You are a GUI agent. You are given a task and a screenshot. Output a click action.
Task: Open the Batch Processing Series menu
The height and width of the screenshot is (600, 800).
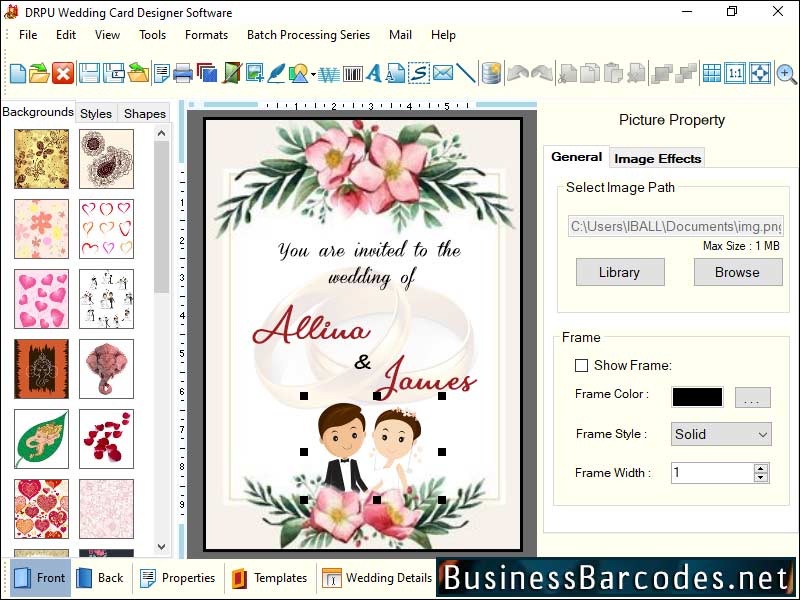click(308, 35)
